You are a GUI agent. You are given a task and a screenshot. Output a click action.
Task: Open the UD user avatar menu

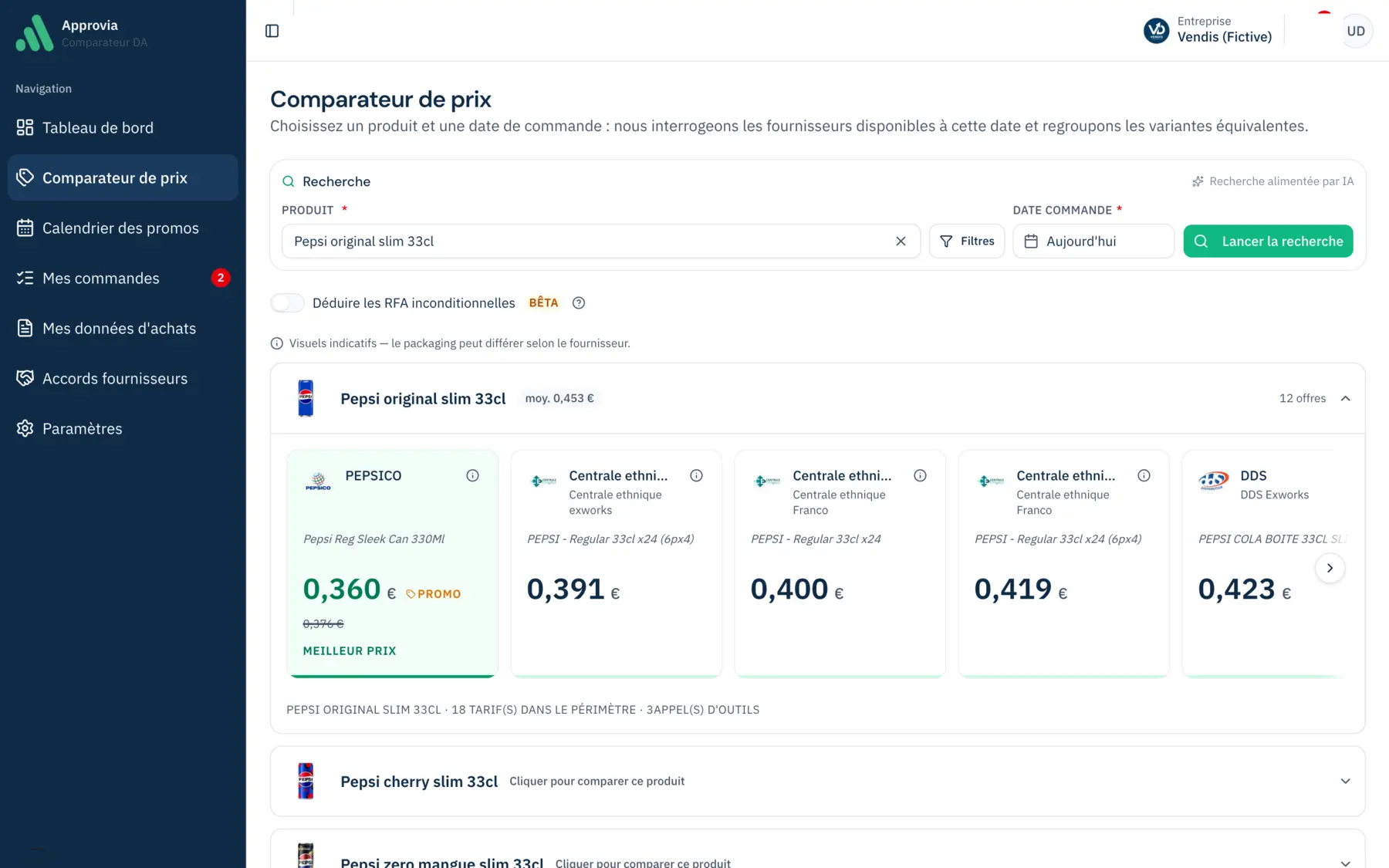pos(1356,31)
